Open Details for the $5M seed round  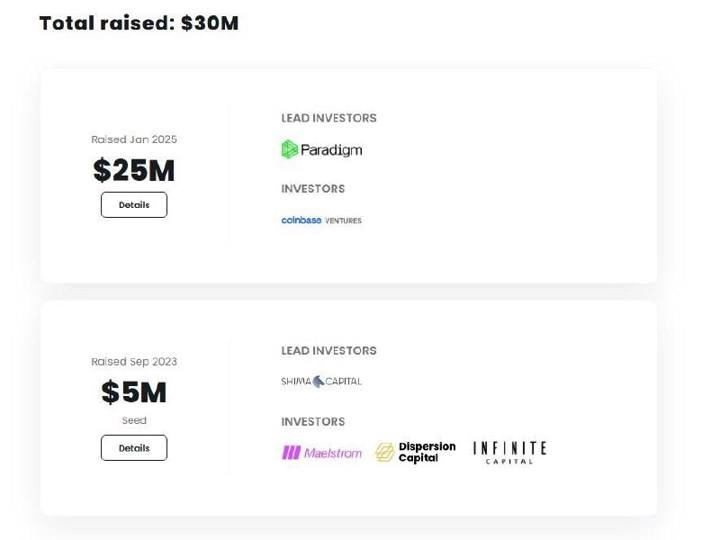(x=134, y=448)
